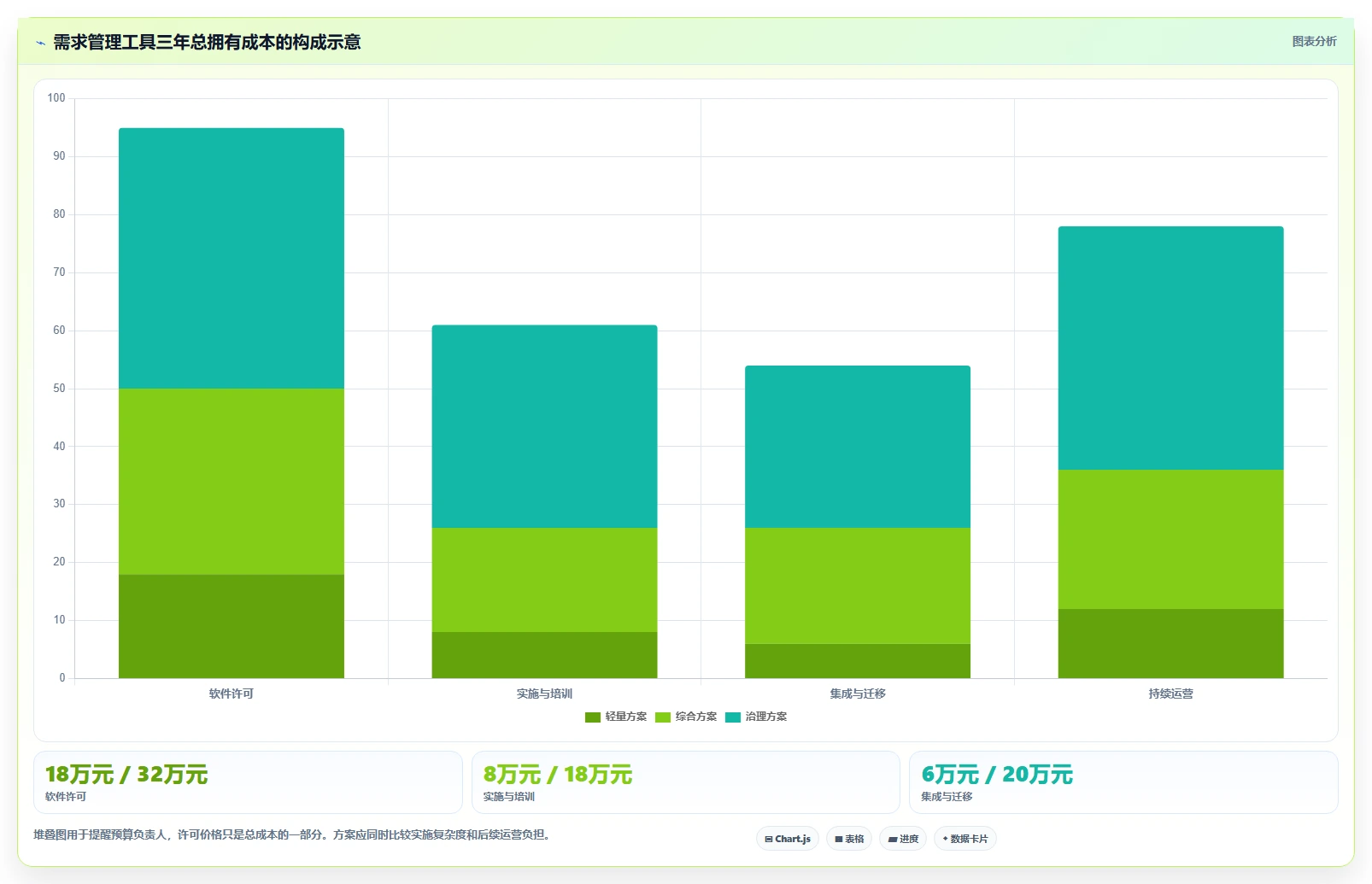Click the 轻量方案 segment of 集成与迁移 bar
This screenshot has height=884, width=1372.
[x=858, y=661]
